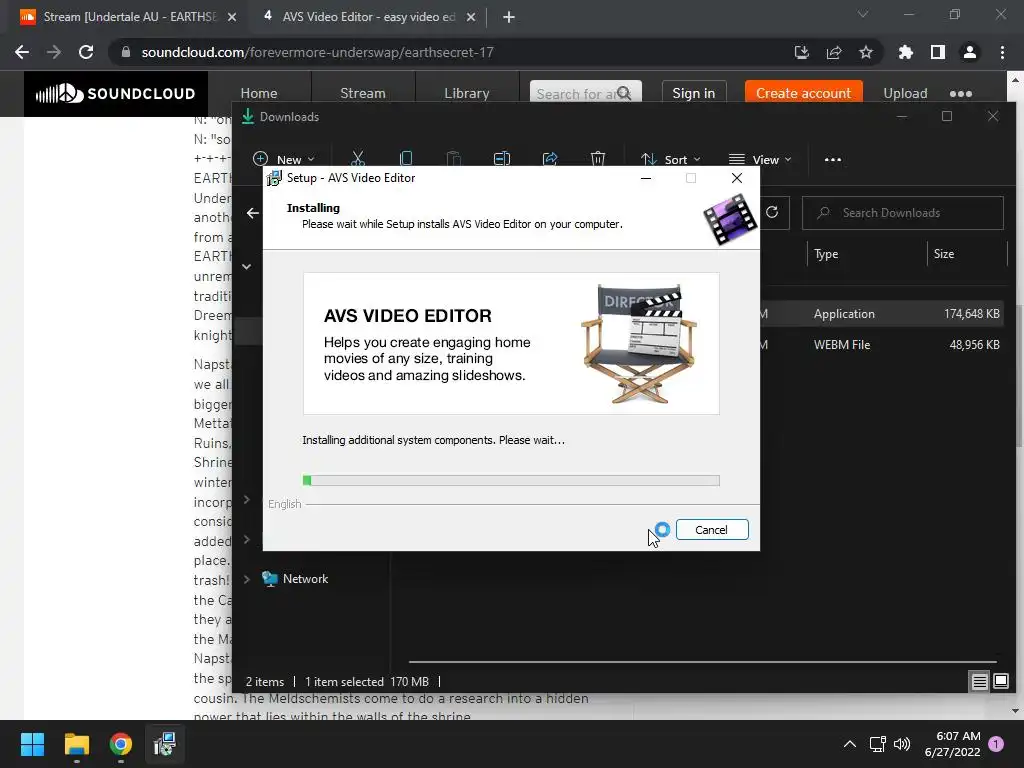1024x768 pixels.
Task: Minimize the AVS Video Editor setup window
Action: [x=646, y=178]
